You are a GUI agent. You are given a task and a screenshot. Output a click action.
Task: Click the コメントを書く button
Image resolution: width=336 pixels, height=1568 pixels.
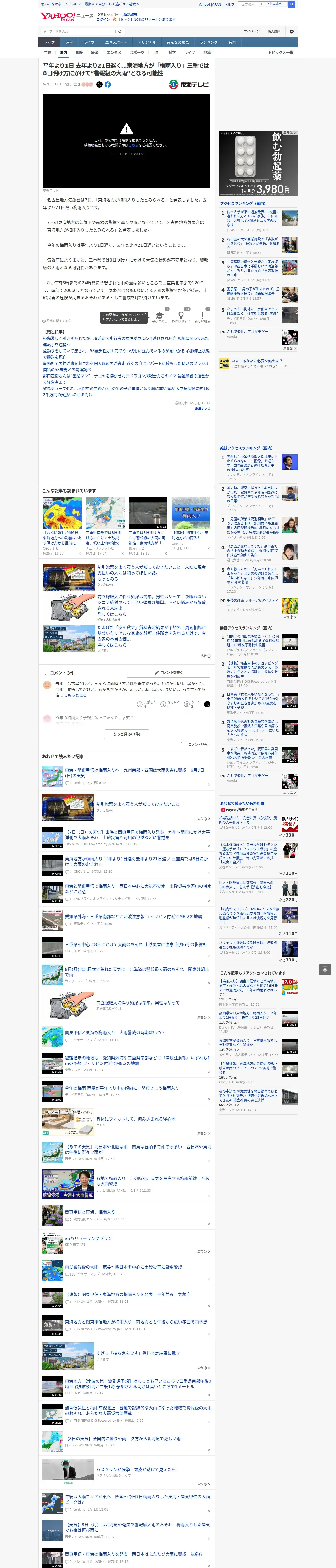(168, 673)
